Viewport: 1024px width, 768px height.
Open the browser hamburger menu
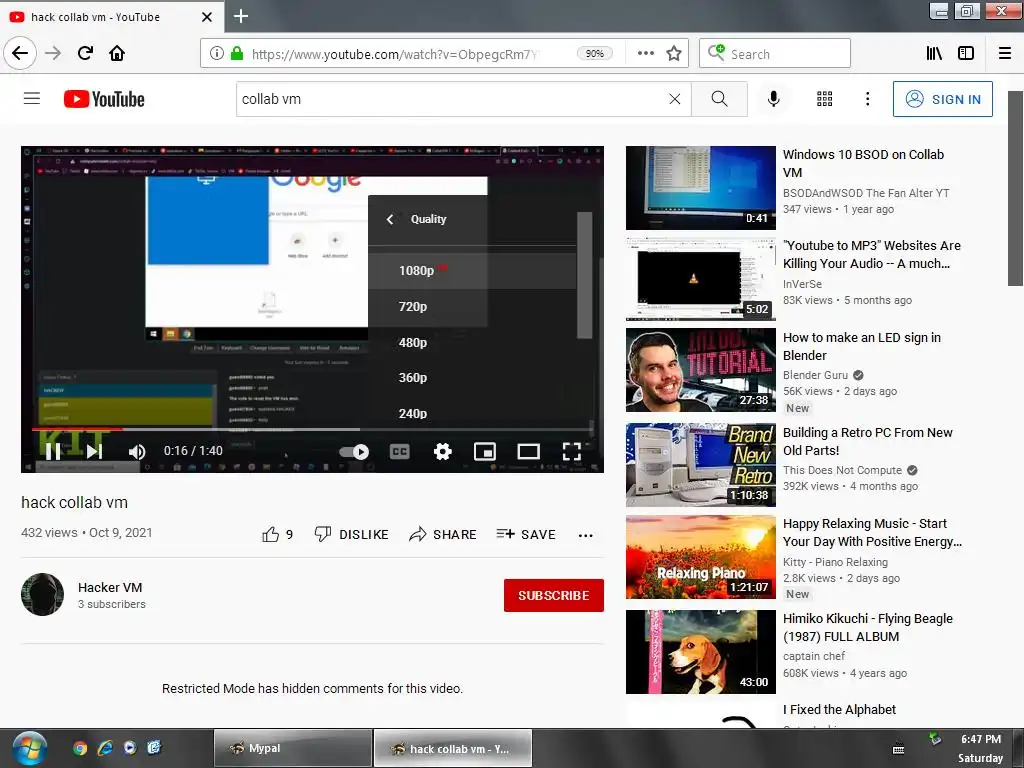(x=1005, y=54)
